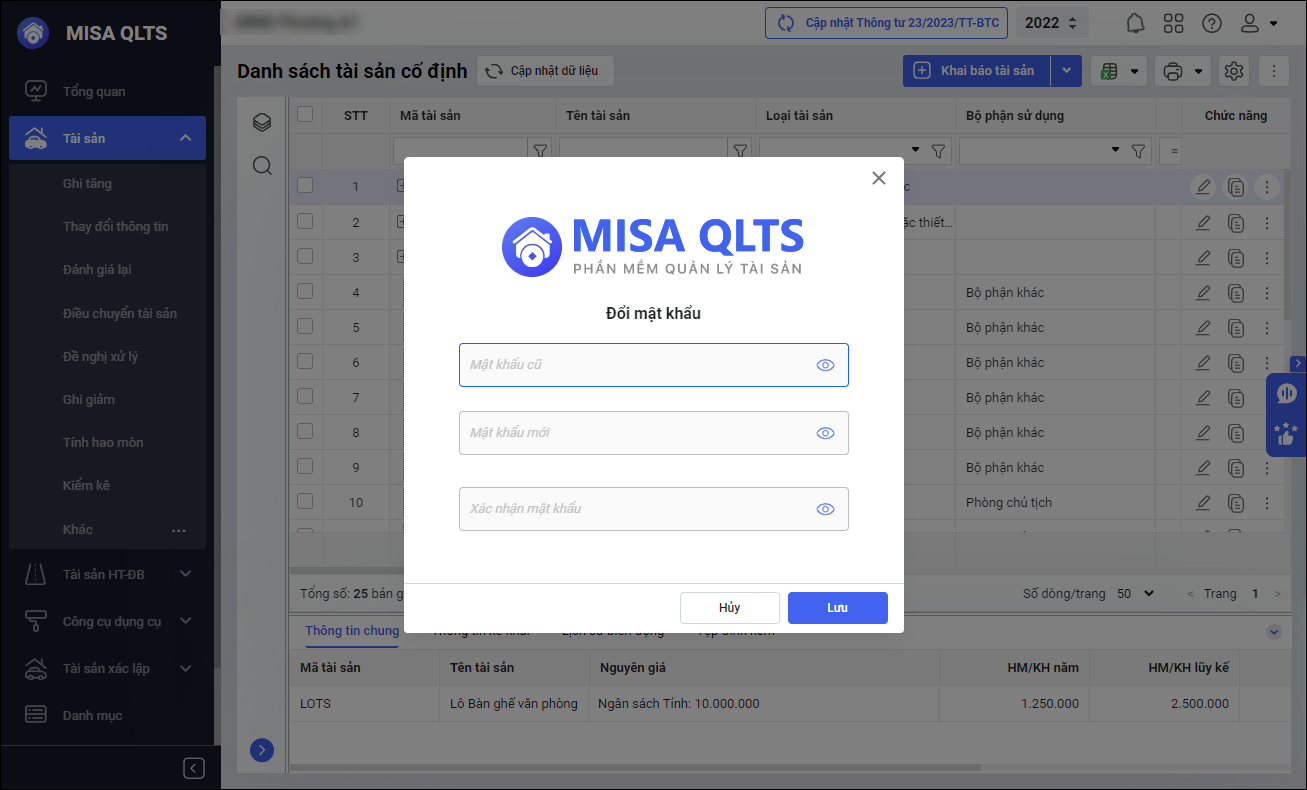Open the feedback chat icon on right edge

tap(1286, 393)
